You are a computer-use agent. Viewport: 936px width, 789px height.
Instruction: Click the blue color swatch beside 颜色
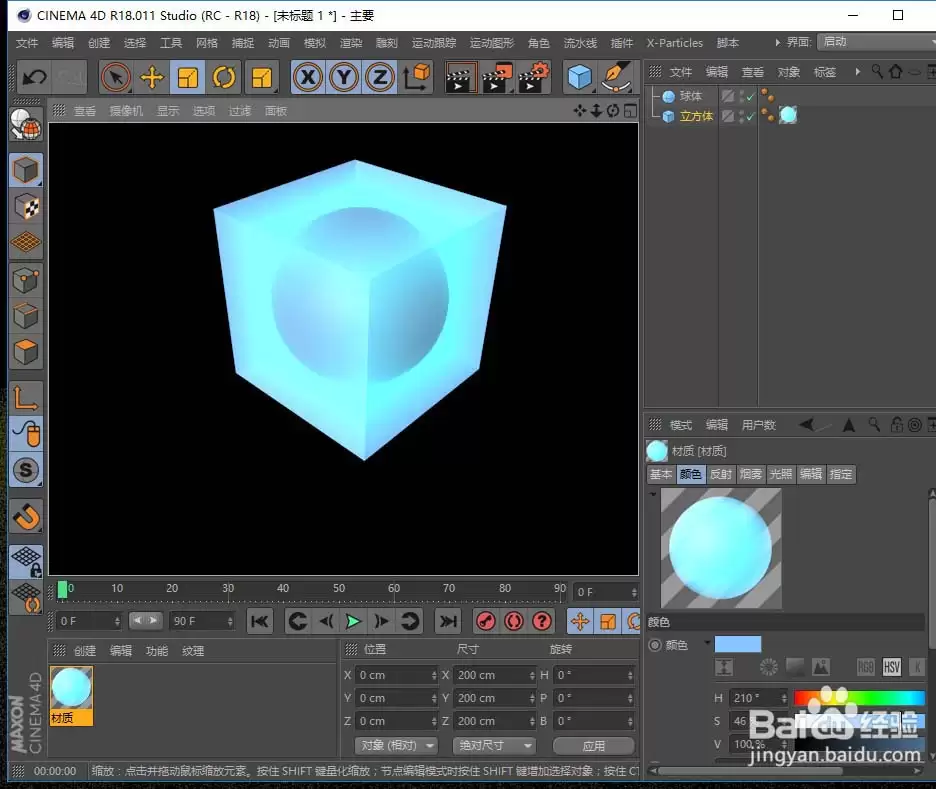tap(738, 644)
